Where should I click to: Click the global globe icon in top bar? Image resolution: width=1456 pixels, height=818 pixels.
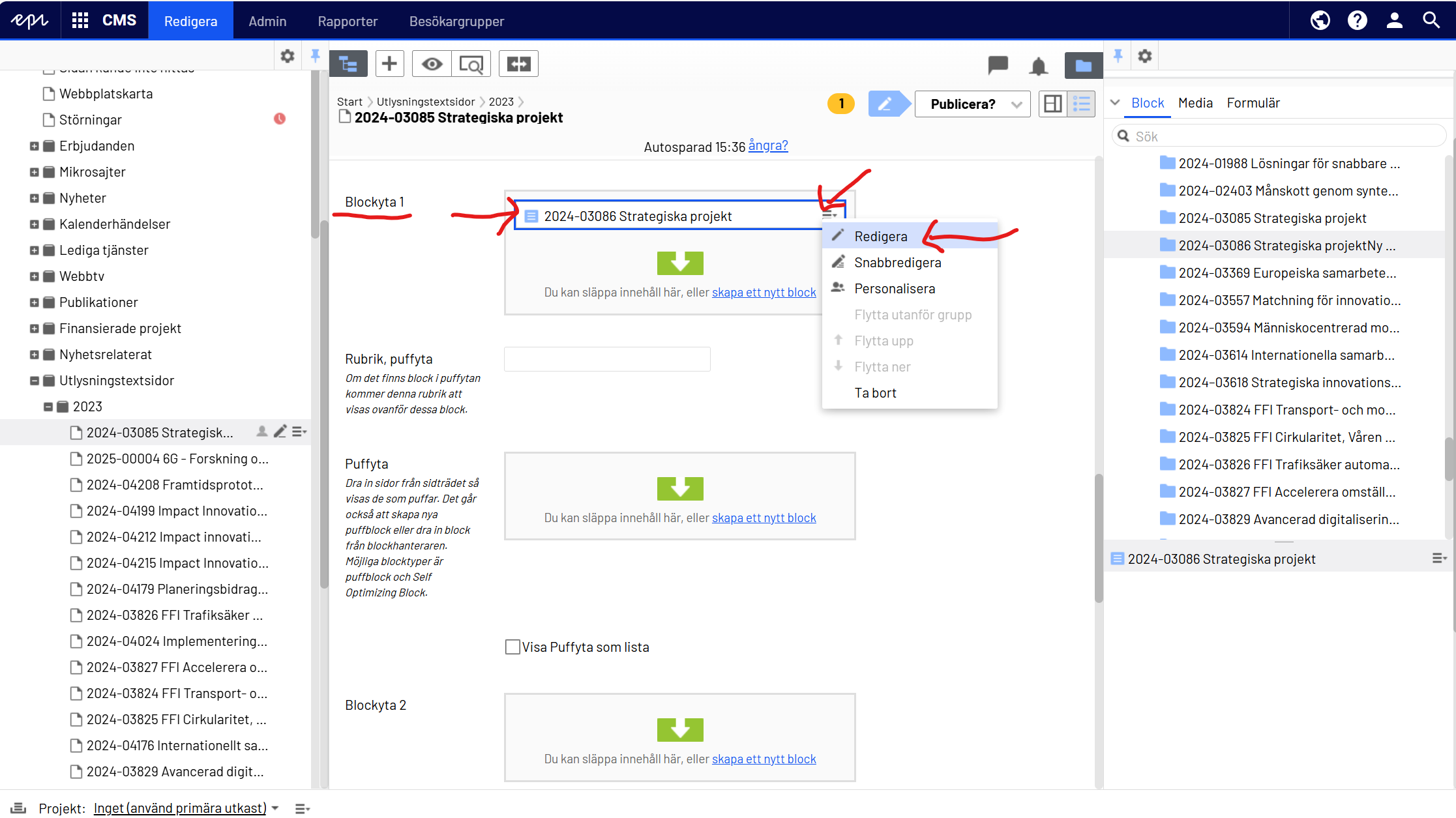coord(1320,21)
